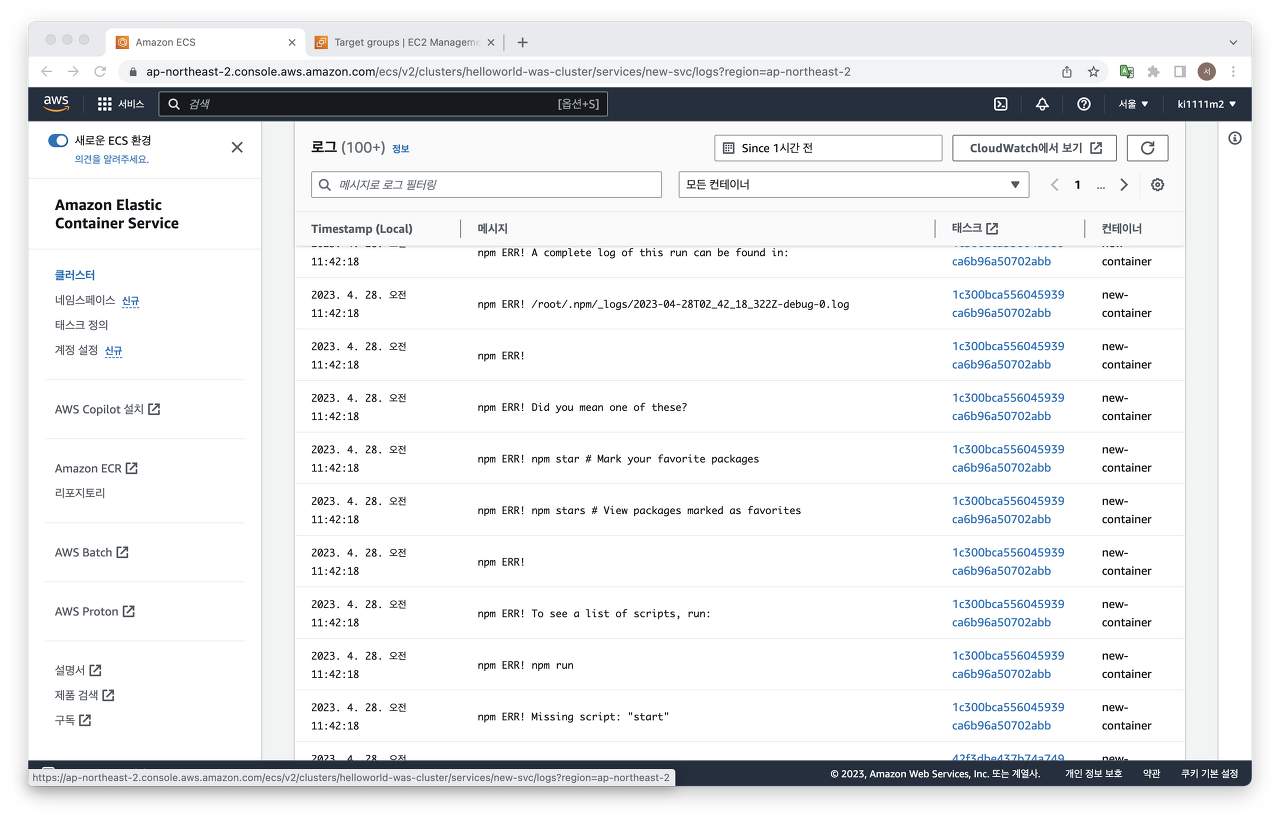
Task: Bookmark this page with star icon
Action: pyautogui.click(x=1094, y=72)
